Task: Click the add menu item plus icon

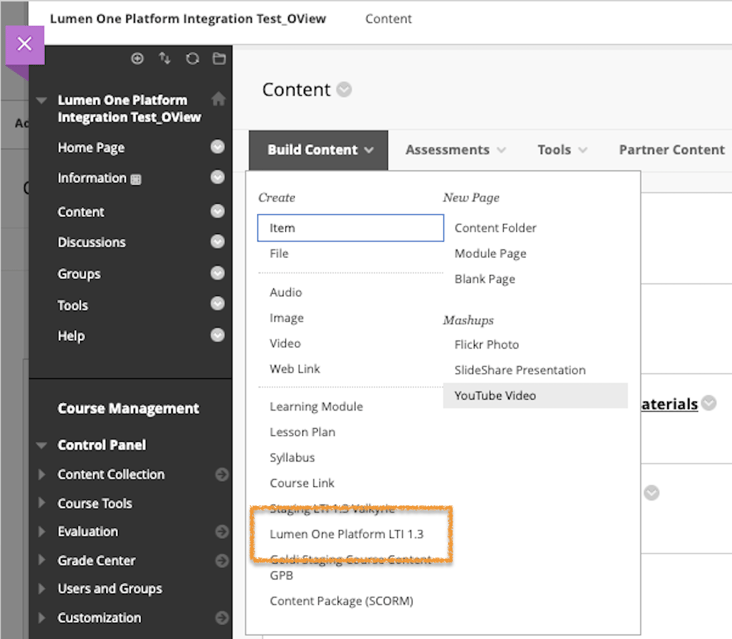Action: click(x=138, y=59)
